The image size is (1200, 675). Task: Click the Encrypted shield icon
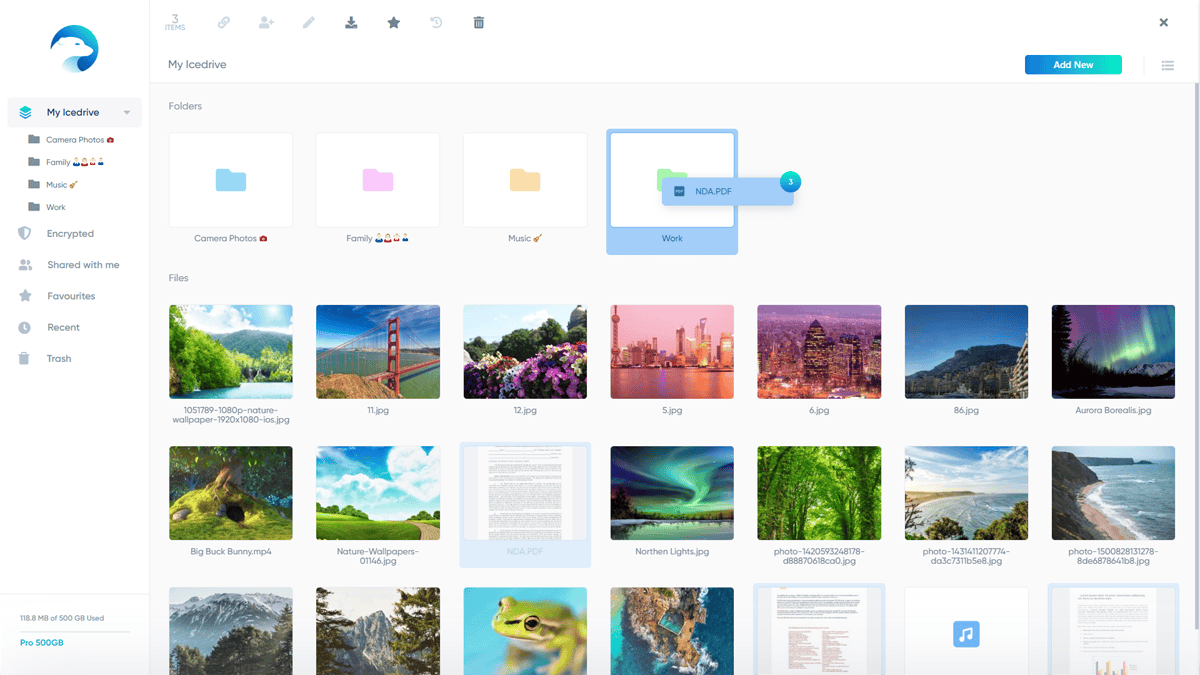pyautogui.click(x=25, y=234)
